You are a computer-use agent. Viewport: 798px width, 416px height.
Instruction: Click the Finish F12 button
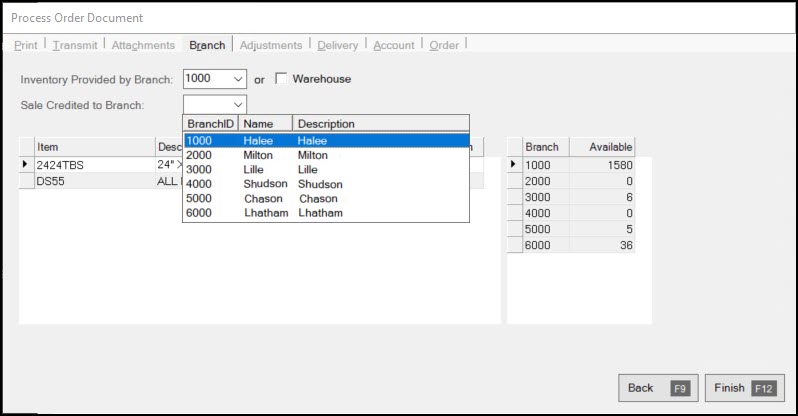point(738,387)
